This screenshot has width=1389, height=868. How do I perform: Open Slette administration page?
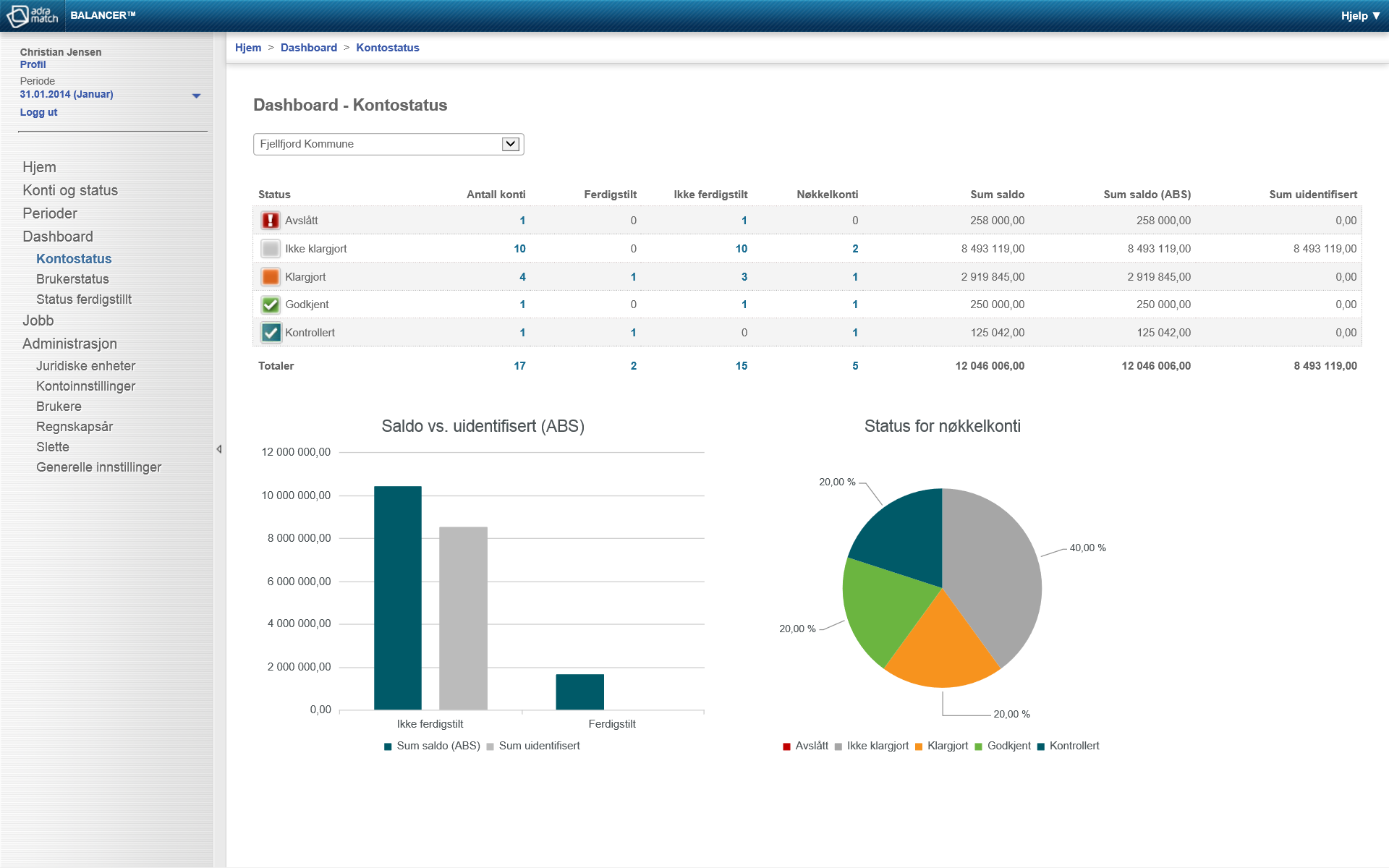(53, 447)
